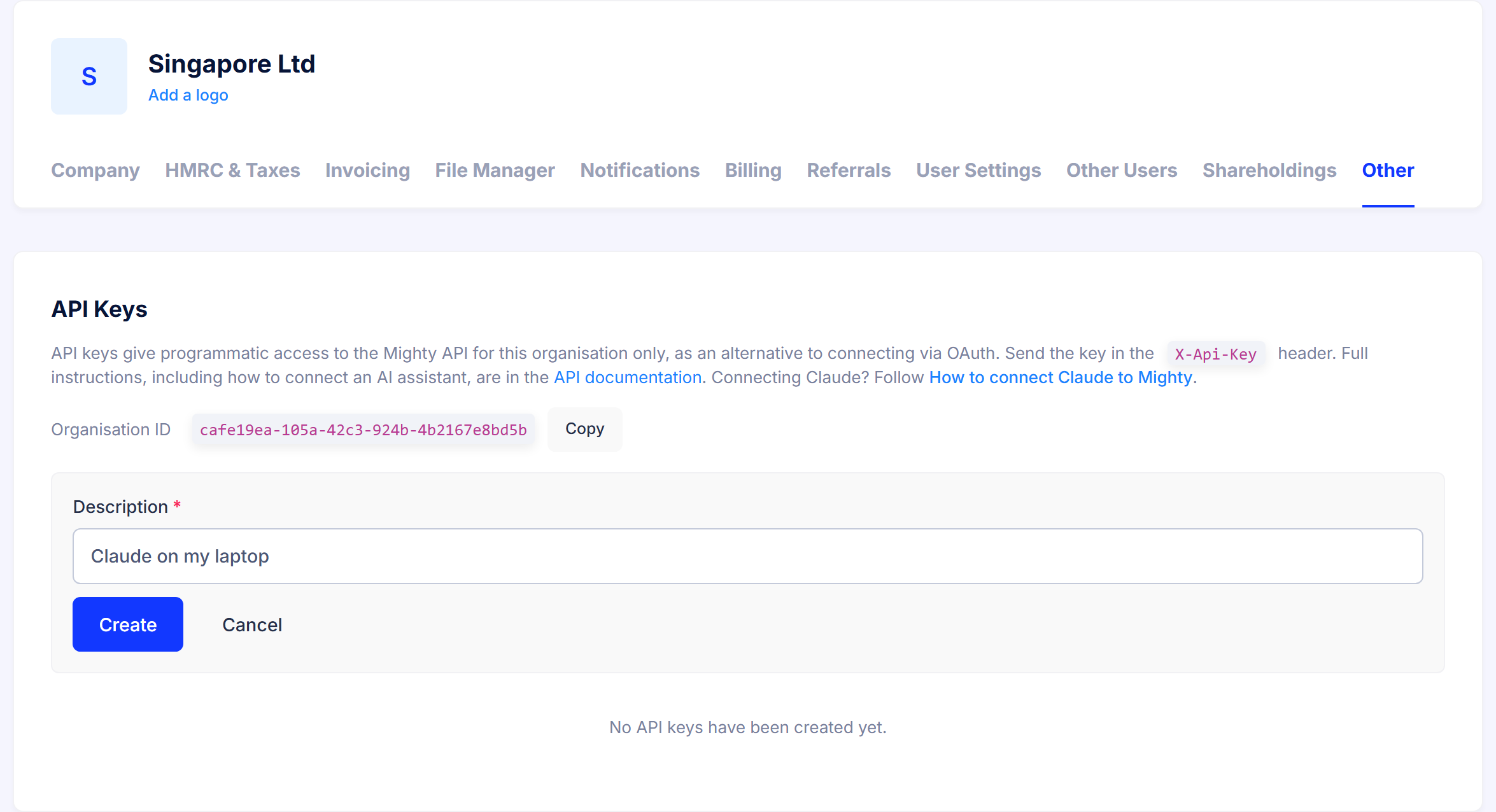The width and height of the screenshot is (1496, 812).
Task: Go to the File Manager tab
Action: point(495,170)
